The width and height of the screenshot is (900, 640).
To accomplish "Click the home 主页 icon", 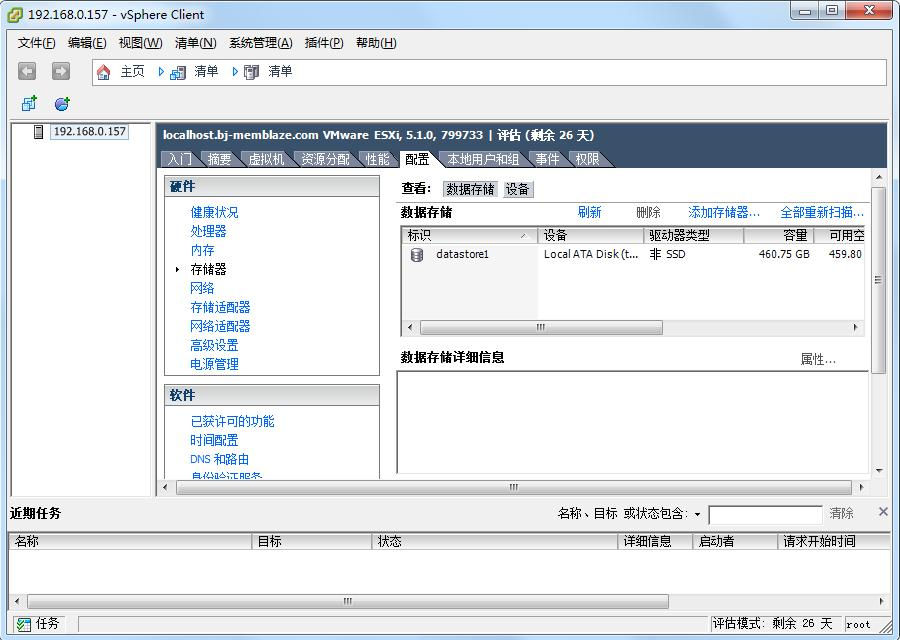I will (x=104, y=72).
